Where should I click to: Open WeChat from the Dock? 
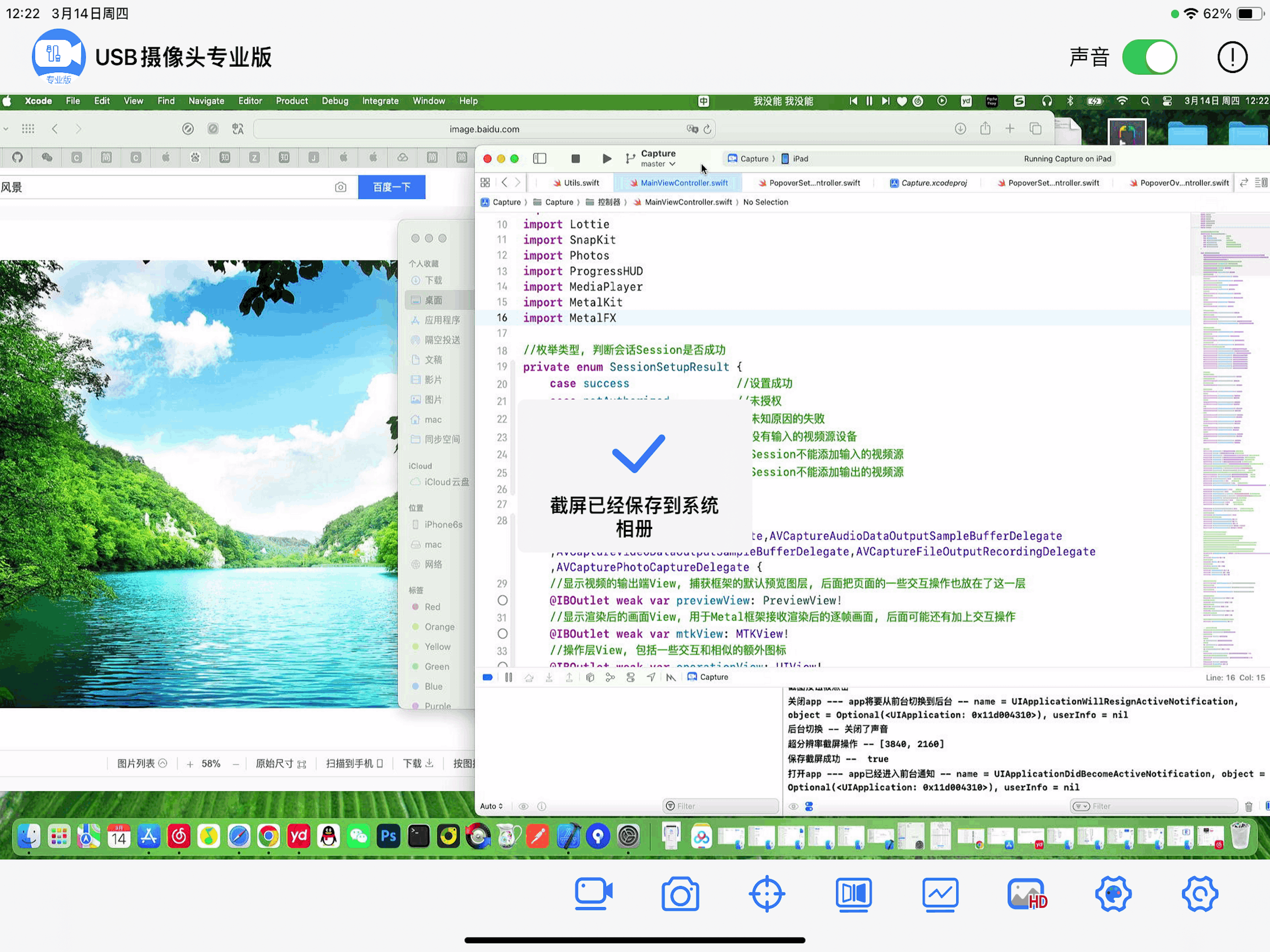(359, 837)
